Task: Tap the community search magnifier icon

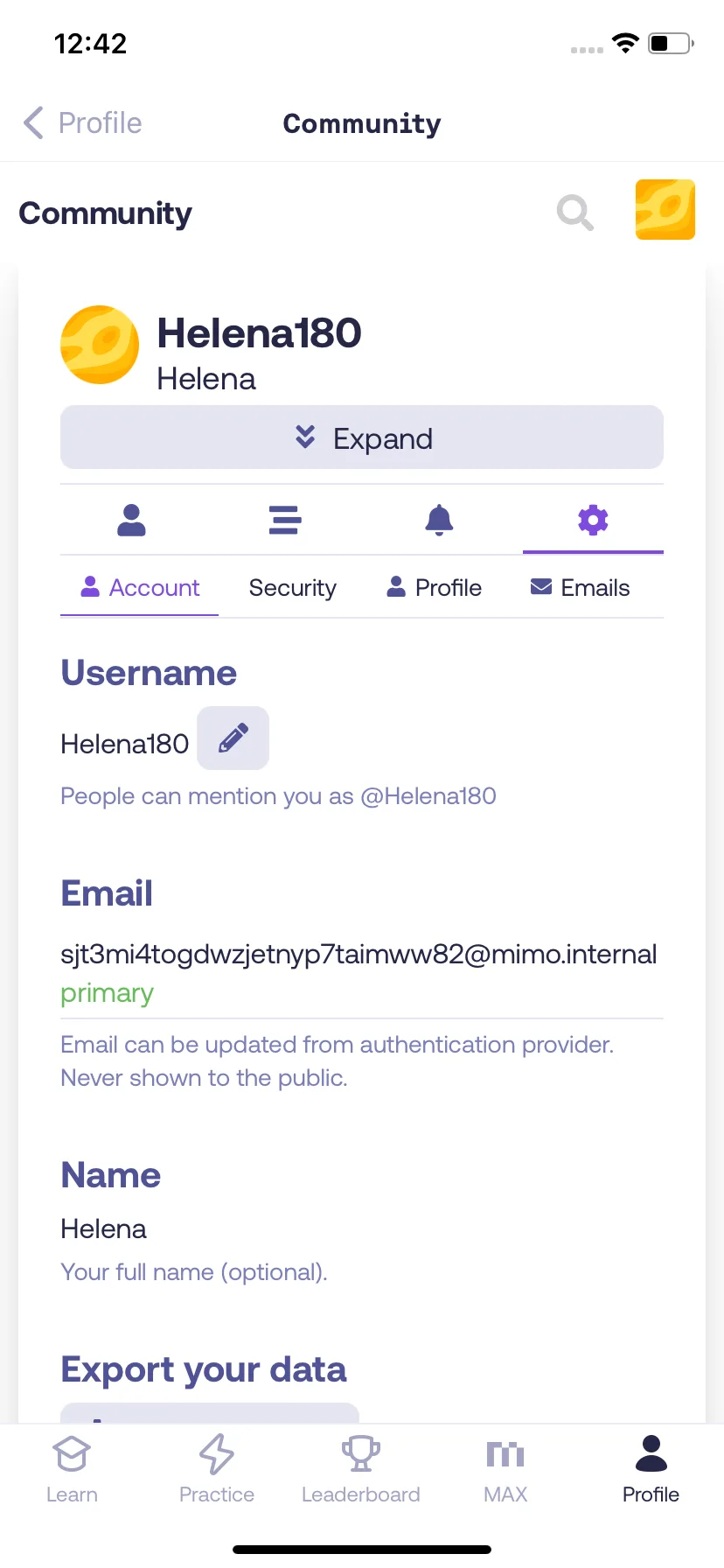Action: (x=575, y=213)
